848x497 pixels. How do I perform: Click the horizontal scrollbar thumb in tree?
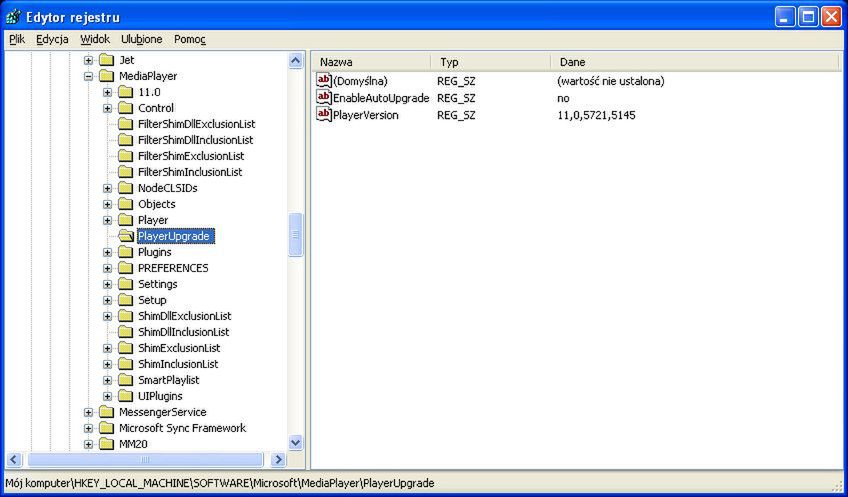click(x=145, y=460)
